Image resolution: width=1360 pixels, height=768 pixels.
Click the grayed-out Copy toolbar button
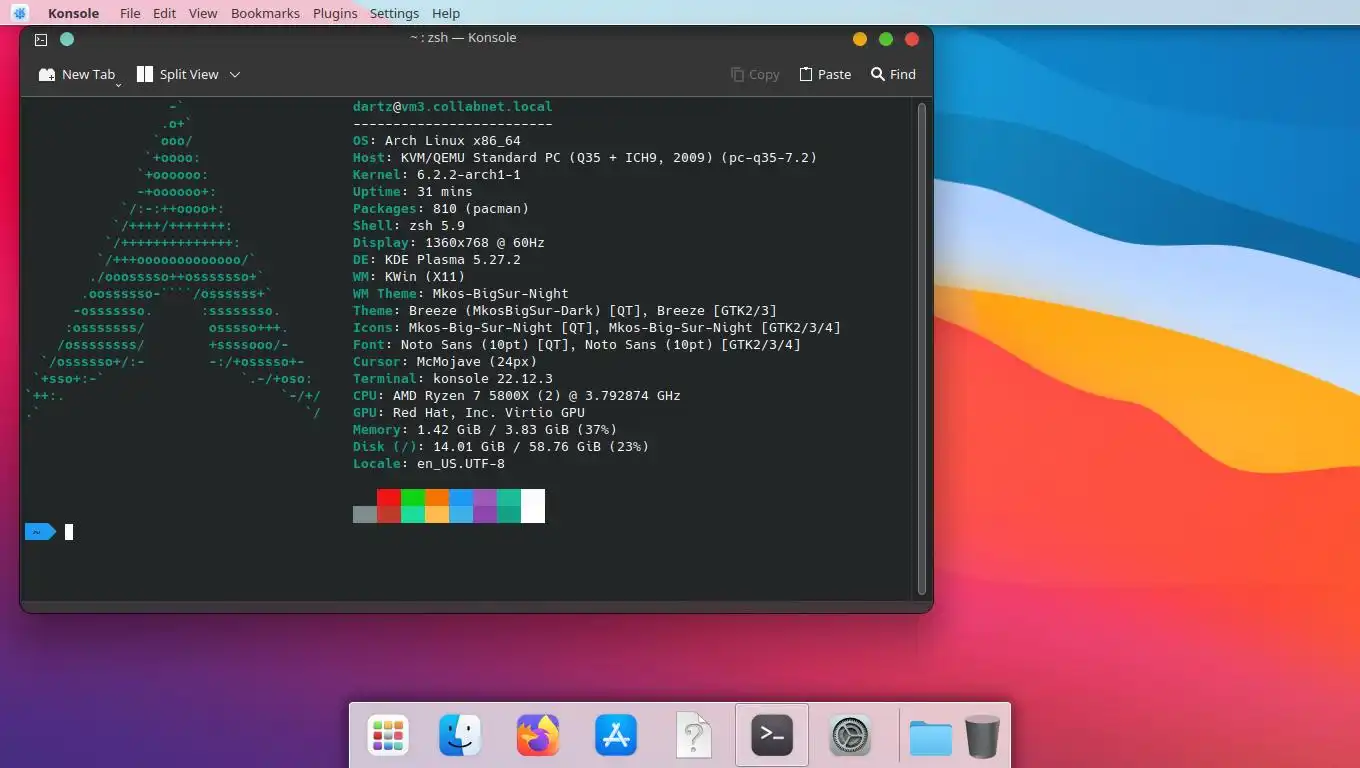click(x=755, y=74)
